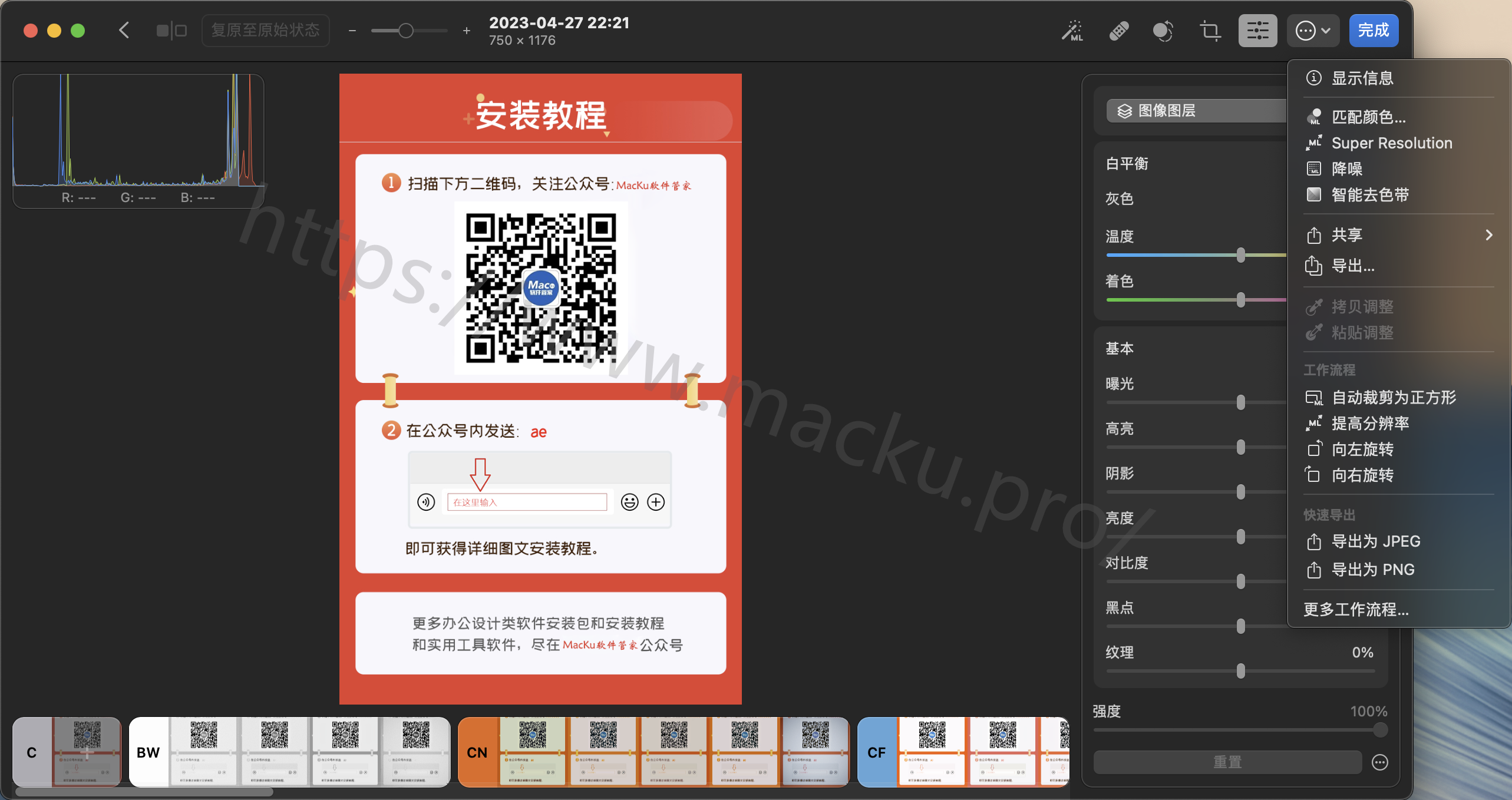The width and height of the screenshot is (1512, 800).
Task: Choose 导出... menu item
Action: [x=1399, y=266]
